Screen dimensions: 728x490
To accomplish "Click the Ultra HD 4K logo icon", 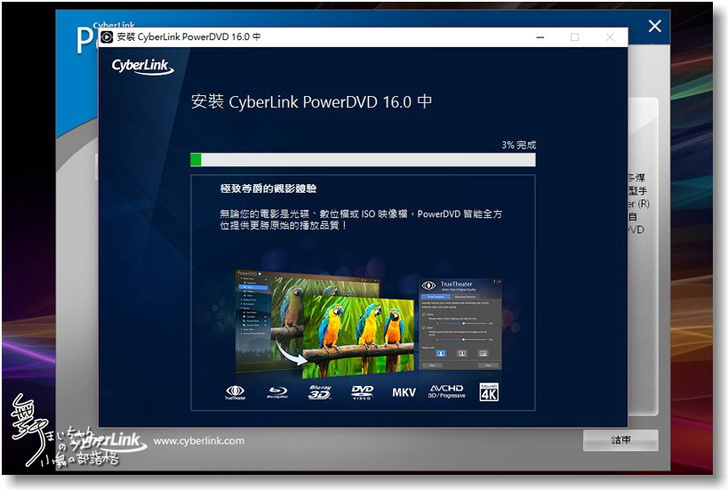I will (489, 392).
